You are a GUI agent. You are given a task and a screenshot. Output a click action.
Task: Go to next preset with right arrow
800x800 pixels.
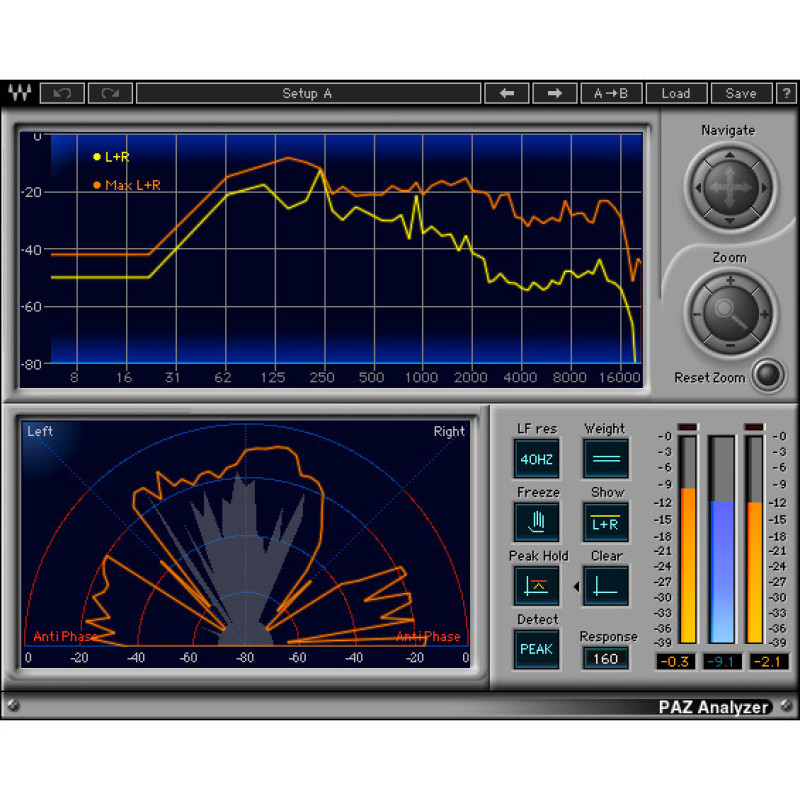click(554, 93)
